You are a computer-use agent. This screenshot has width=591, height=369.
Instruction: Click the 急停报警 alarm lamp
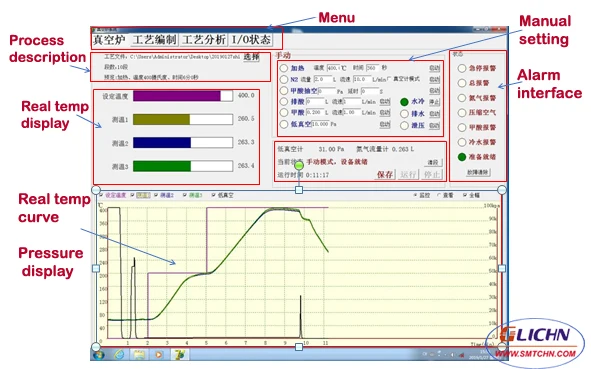[x=462, y=68]
